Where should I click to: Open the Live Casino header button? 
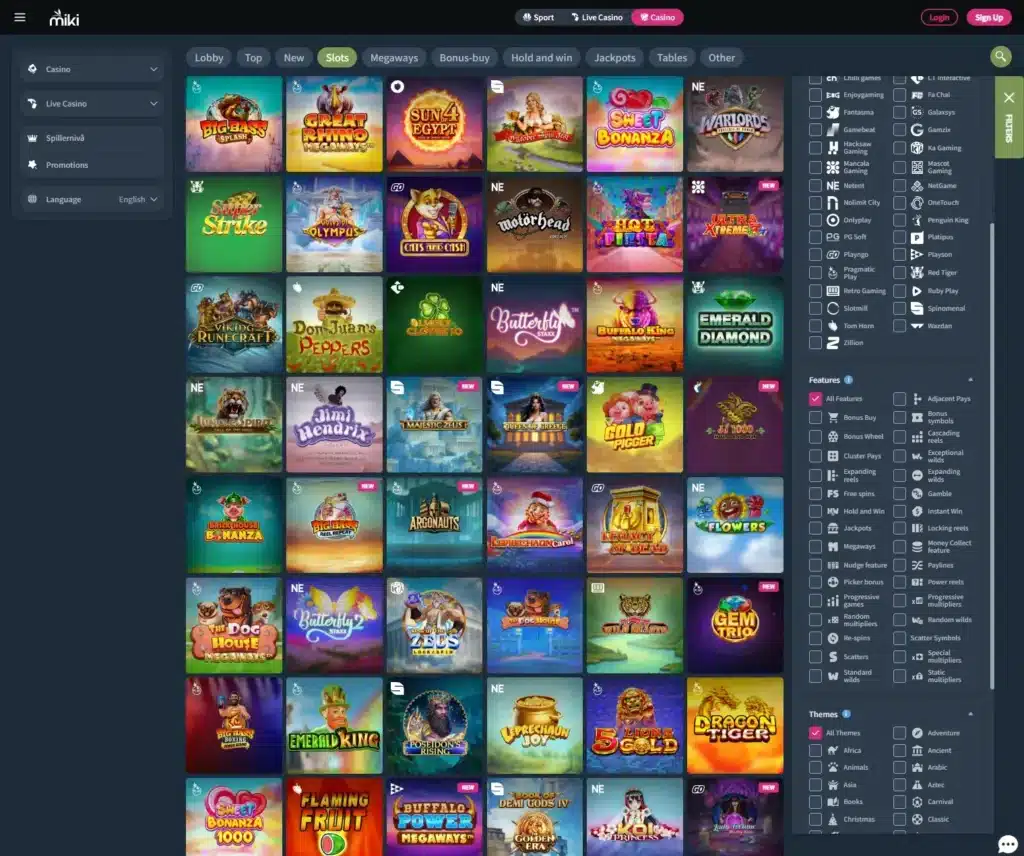[x=596, y=18]
